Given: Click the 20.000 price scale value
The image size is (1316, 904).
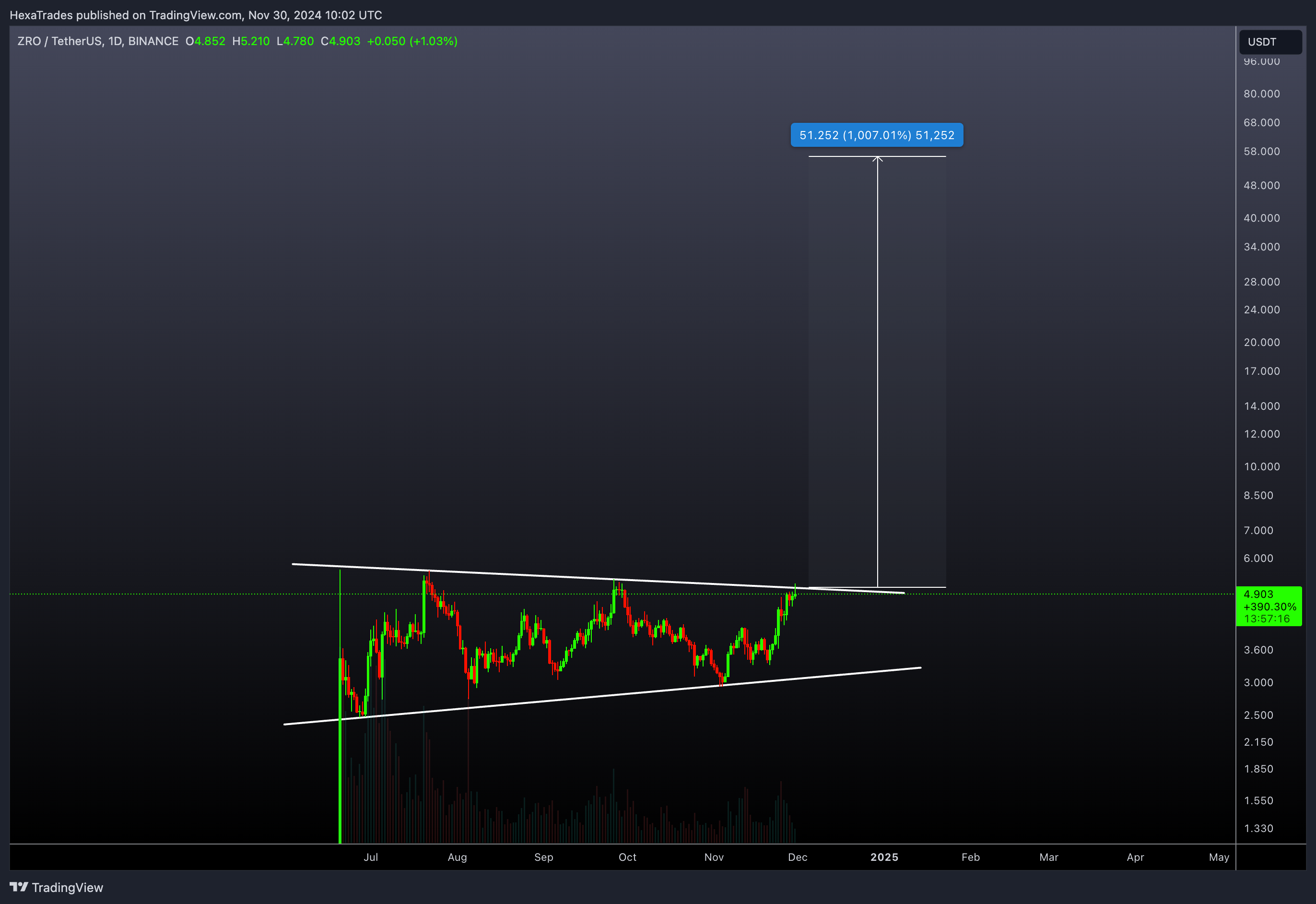Looking at the screenshot, I should [x=1262, y=342].
